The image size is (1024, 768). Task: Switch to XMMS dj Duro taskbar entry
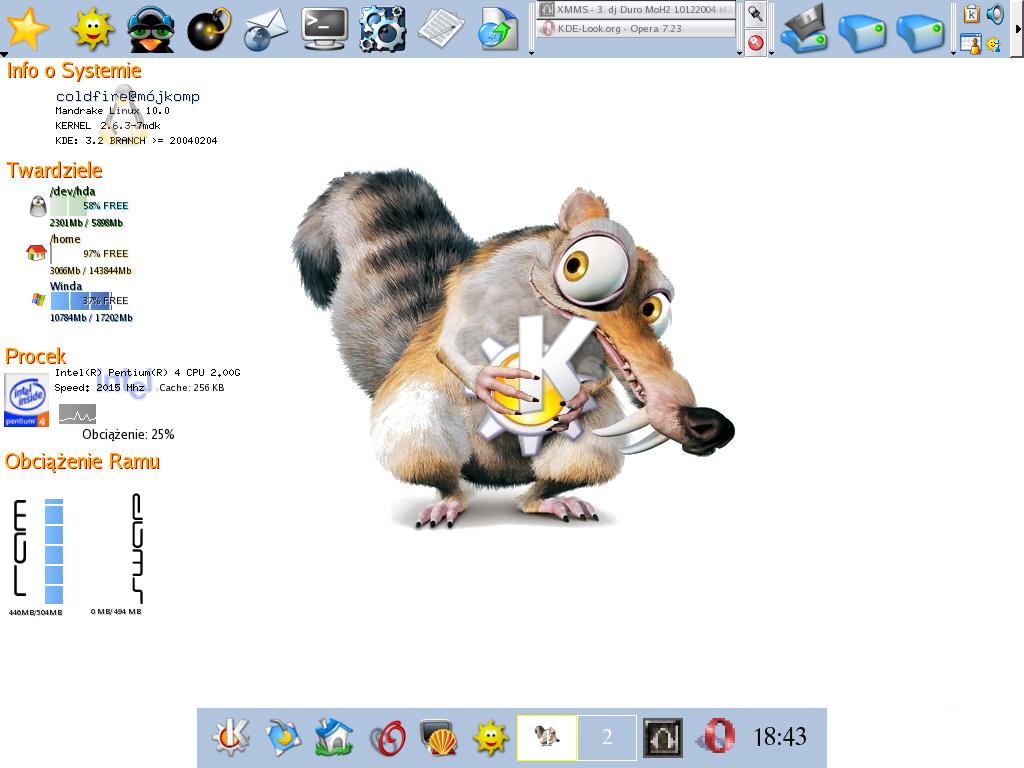click(x=636, y=10)
